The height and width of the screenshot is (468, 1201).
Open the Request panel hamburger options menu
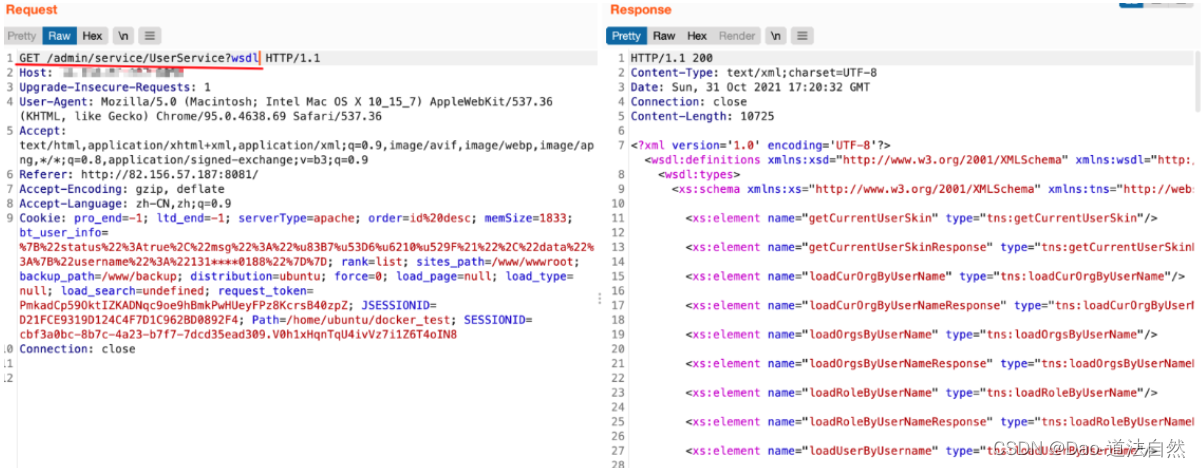pos(149,36)
